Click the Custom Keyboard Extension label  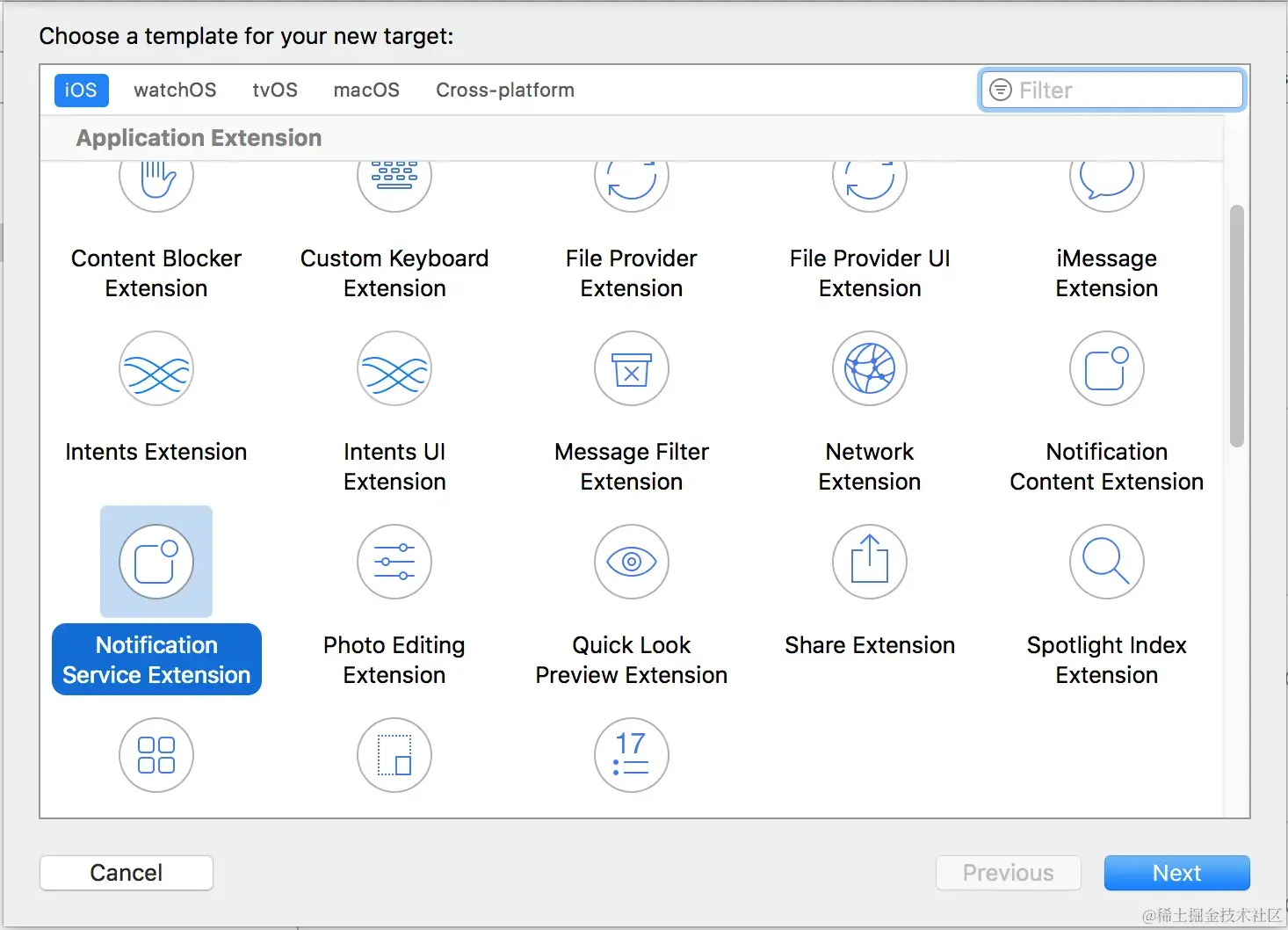394,273
